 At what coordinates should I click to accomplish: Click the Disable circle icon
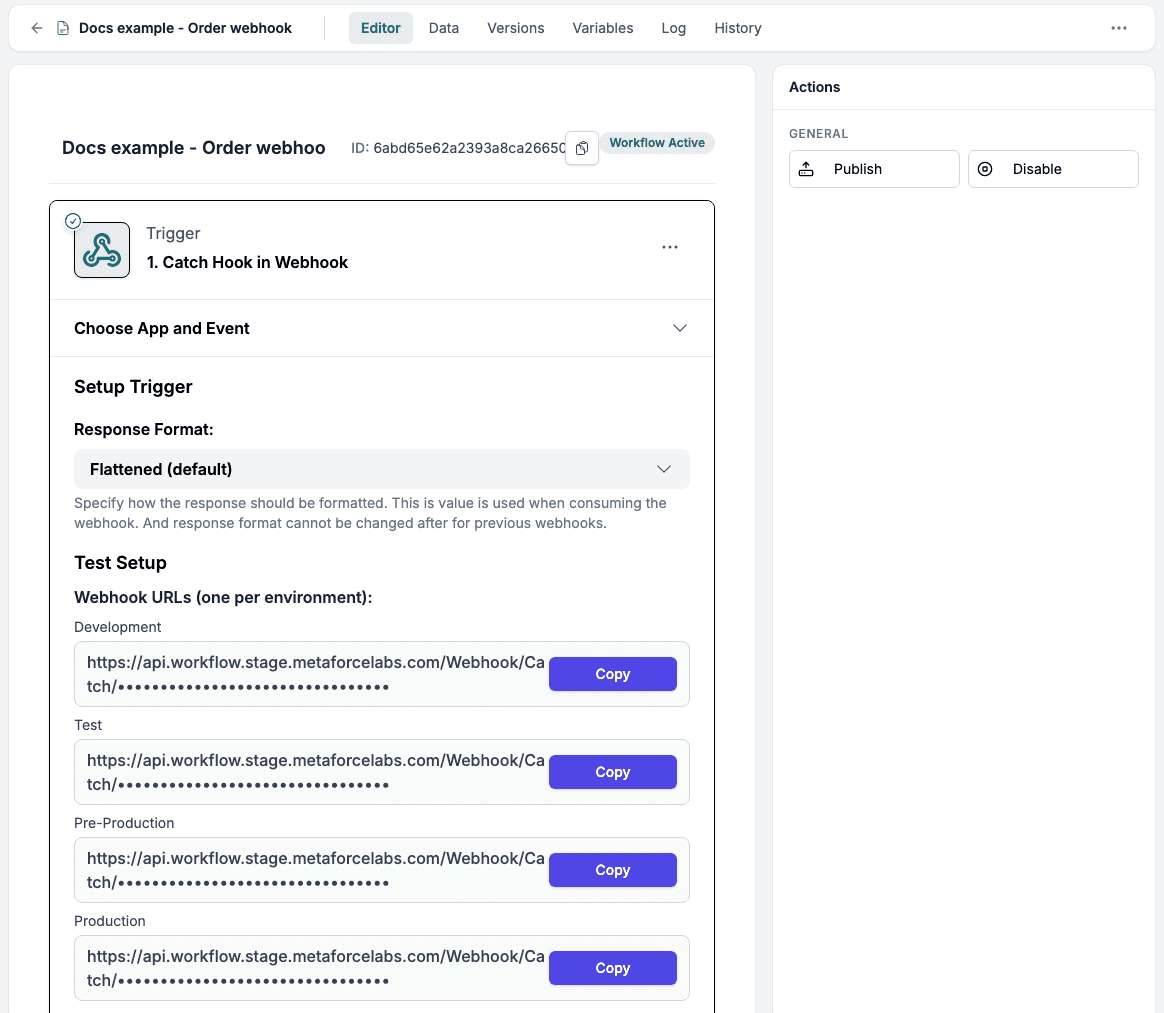pos(985,169)
